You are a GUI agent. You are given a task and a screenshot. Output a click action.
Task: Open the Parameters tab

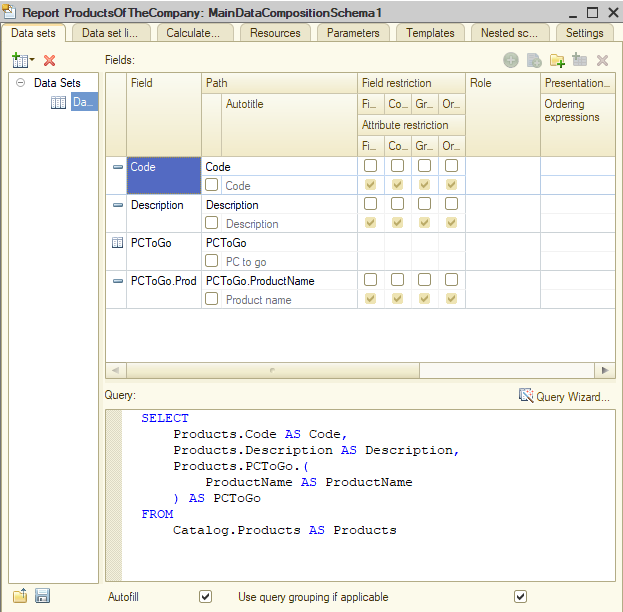pyautogui.click(x=353, y=33)
